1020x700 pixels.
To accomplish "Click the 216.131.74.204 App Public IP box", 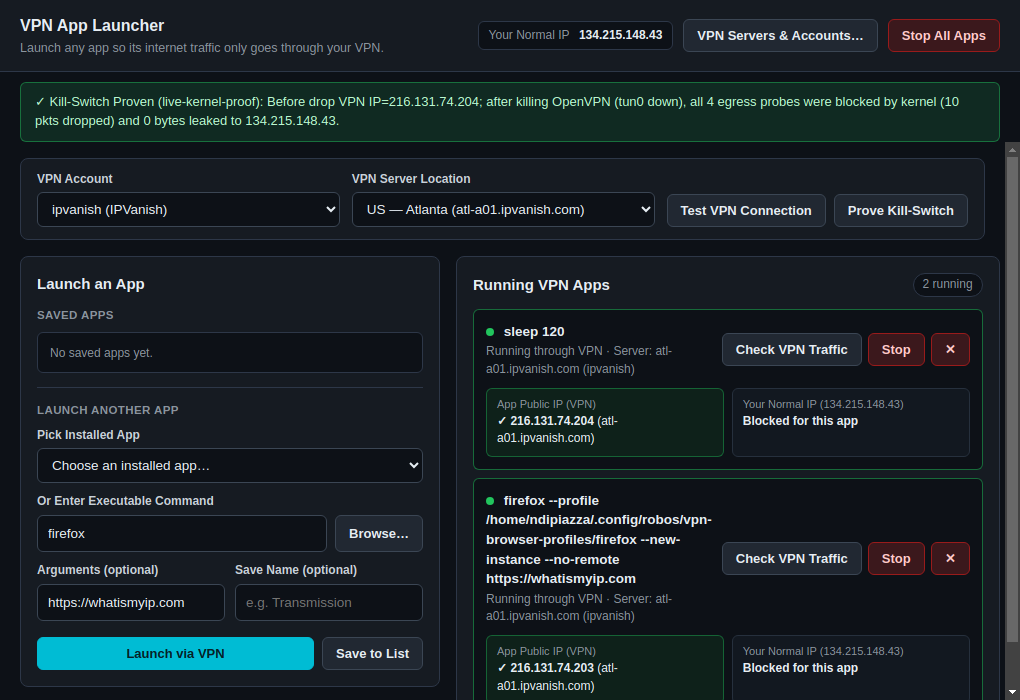I will [604, 422].
